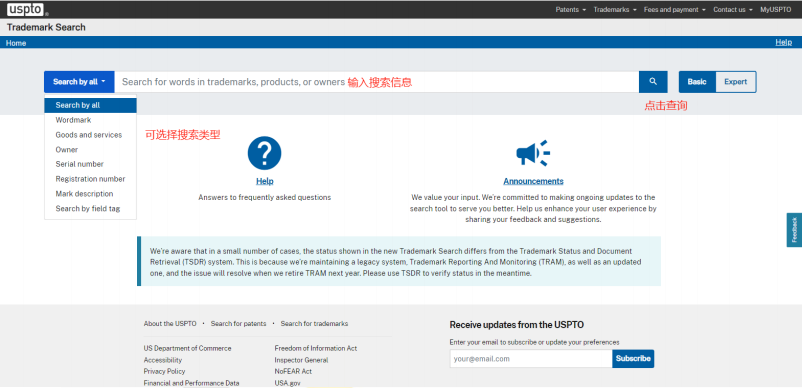Viewport: 802px width, 388px height.
Task: Select Search by all in the dropdown list
Action: coord(91,105)
